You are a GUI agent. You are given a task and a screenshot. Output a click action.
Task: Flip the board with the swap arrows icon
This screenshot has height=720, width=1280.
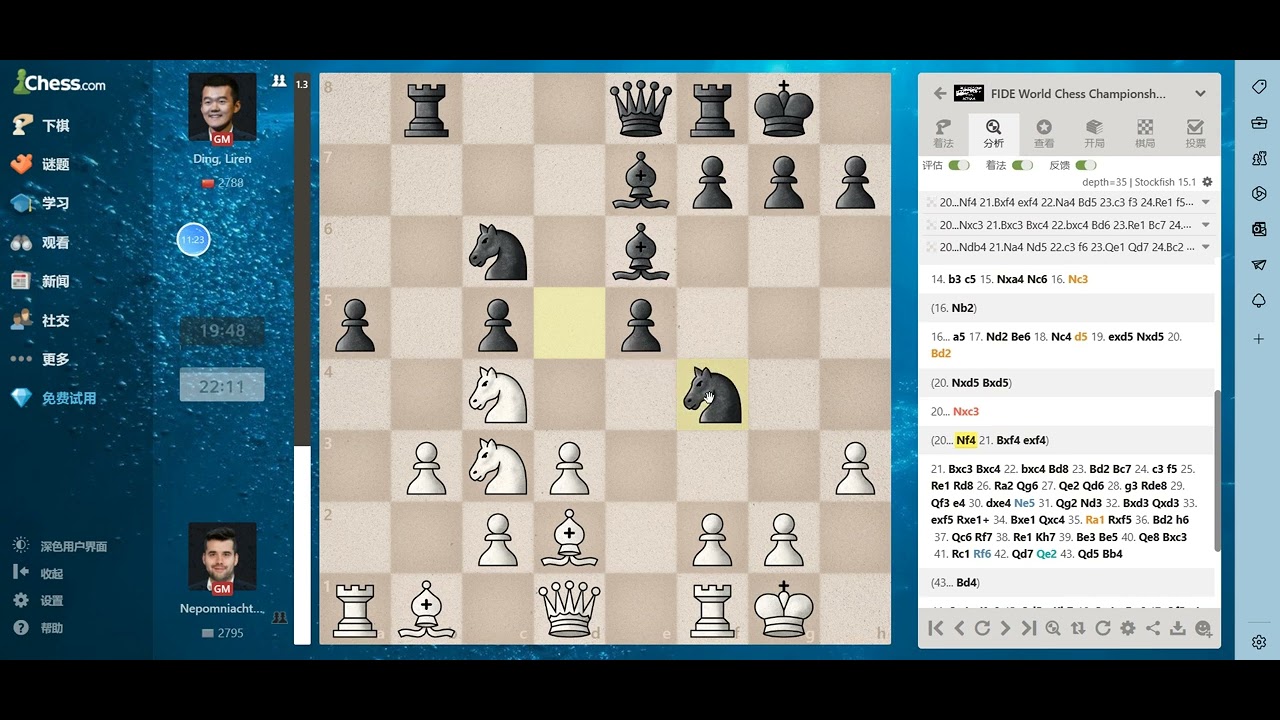tap(1078, 628)
